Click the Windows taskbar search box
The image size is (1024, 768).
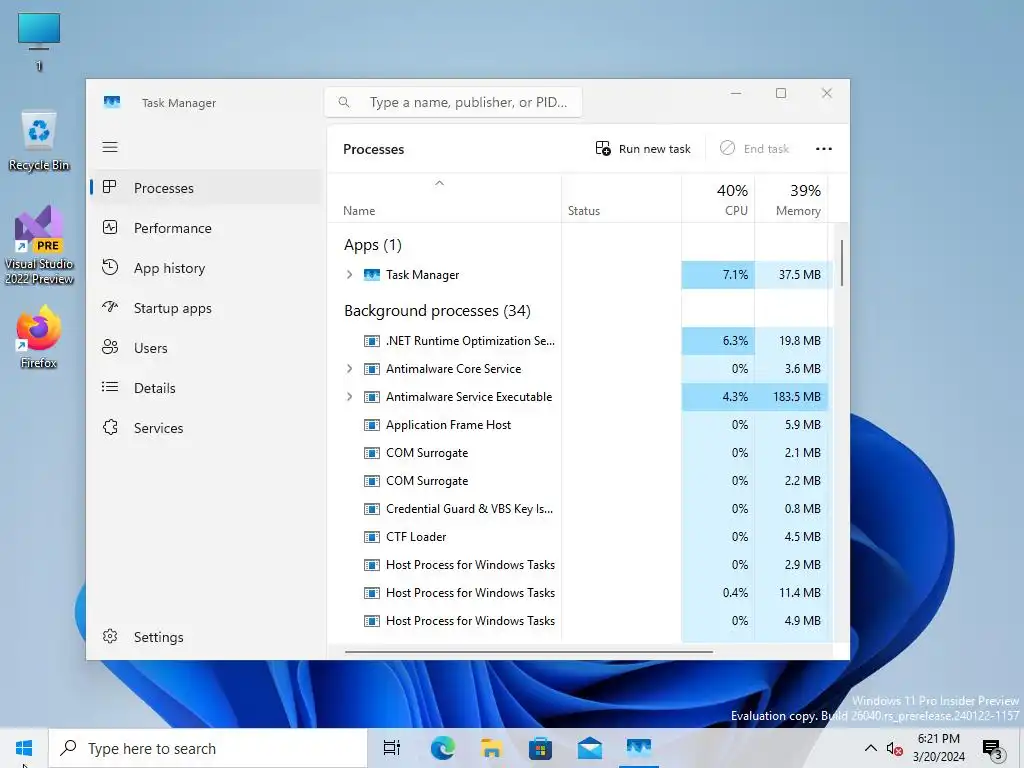208,748
